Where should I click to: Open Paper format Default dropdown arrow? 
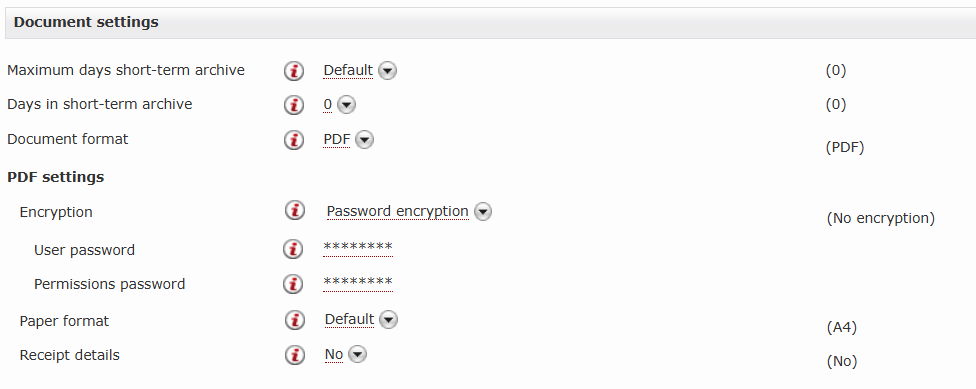coord(388,320)
